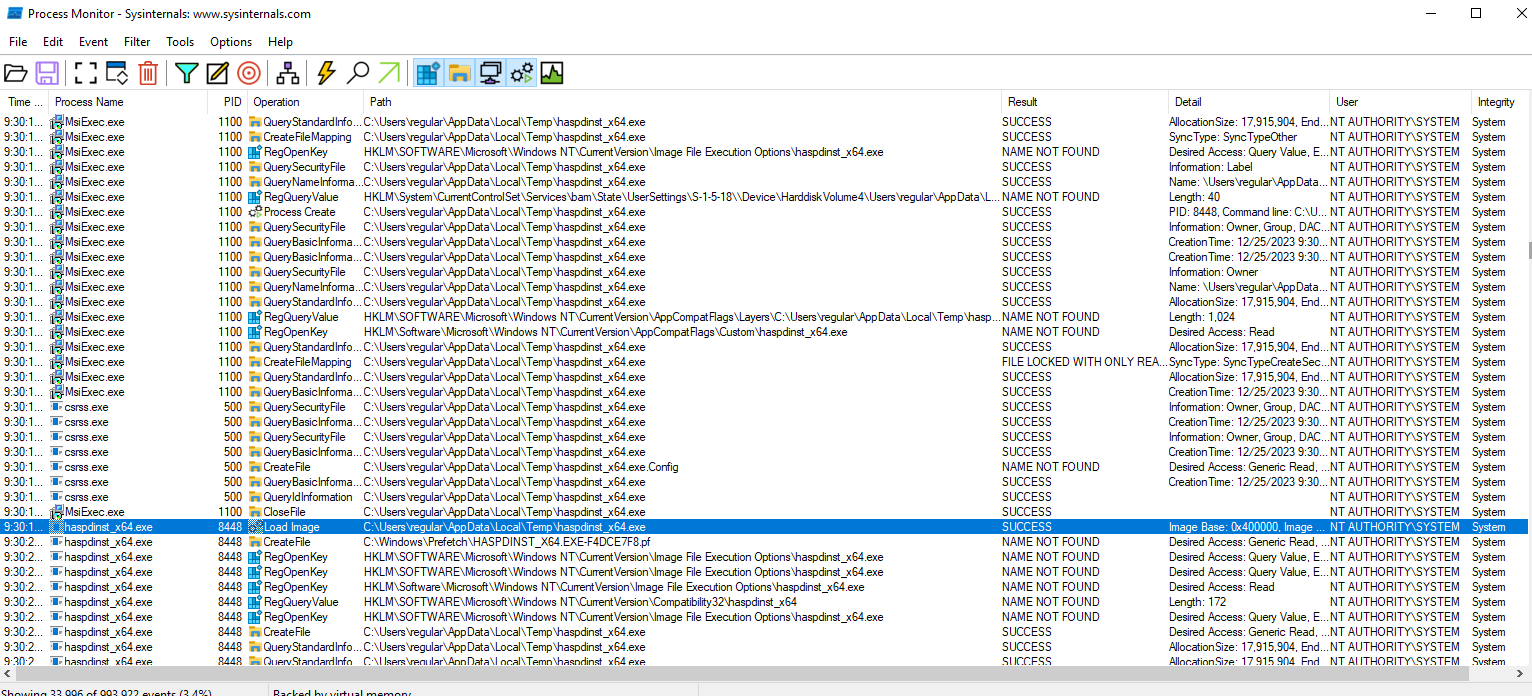This screenshot has height=696, width=1532.
Task: Sort by Time column header
Action: click(25, 102)
